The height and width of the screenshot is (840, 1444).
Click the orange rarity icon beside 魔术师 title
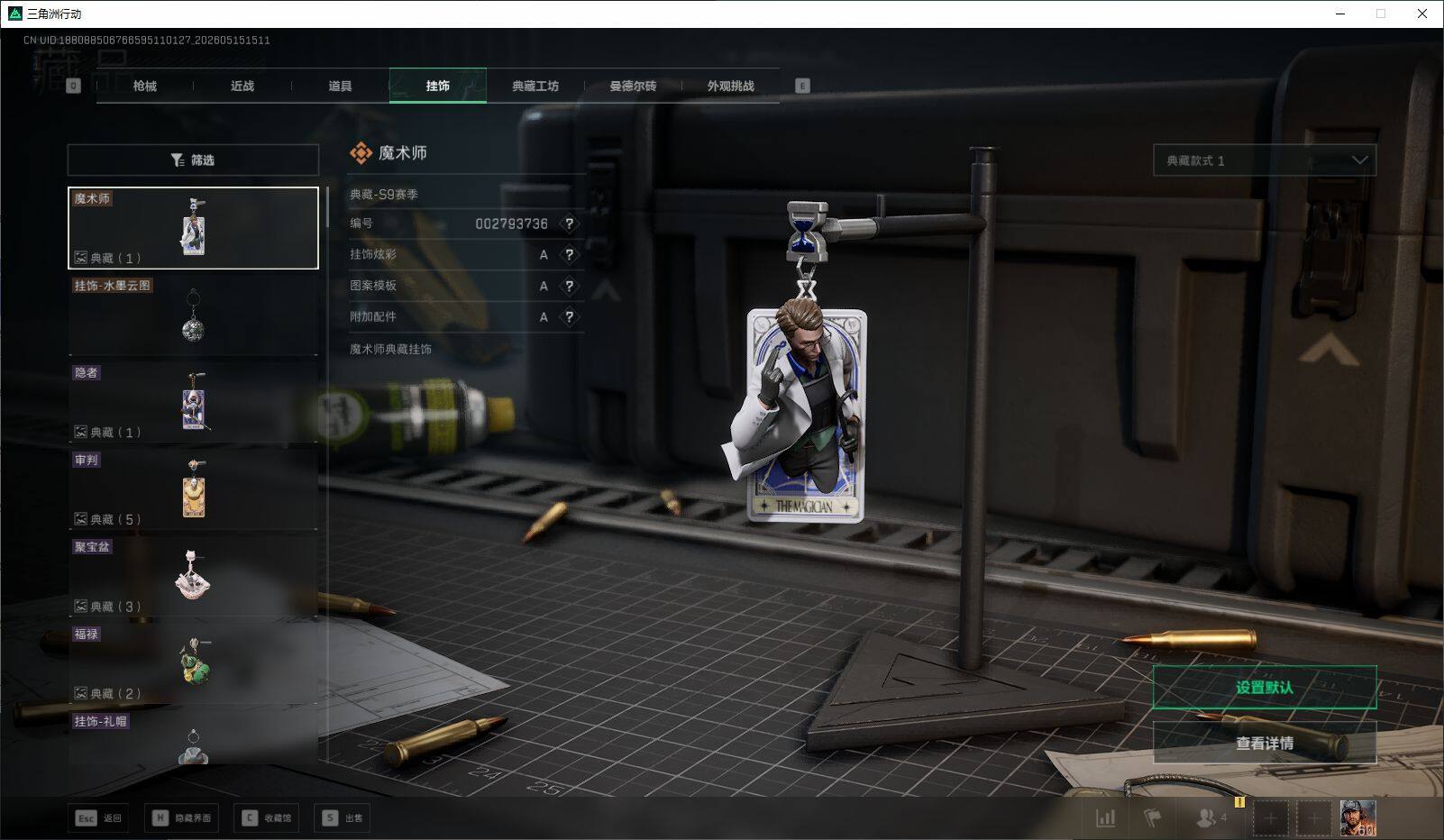(361, 153)
